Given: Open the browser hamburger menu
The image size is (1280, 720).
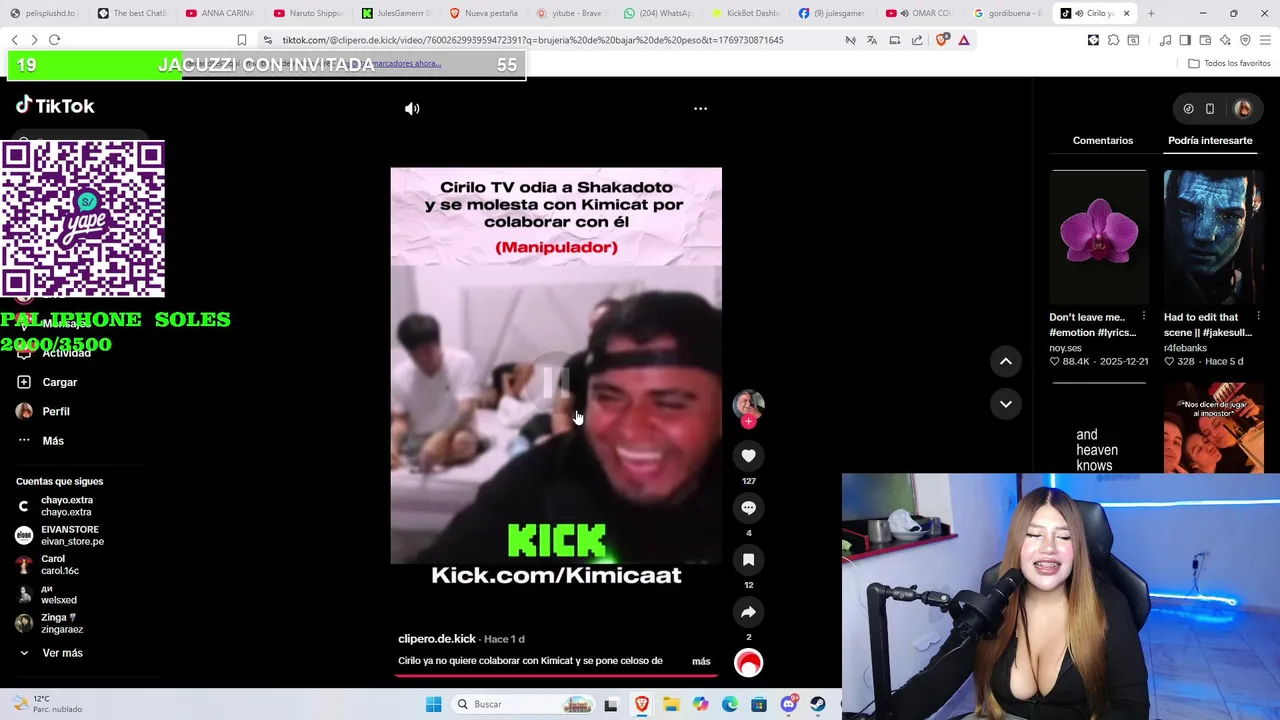Looking at the screenshot, I should [x=1265, y=40].
